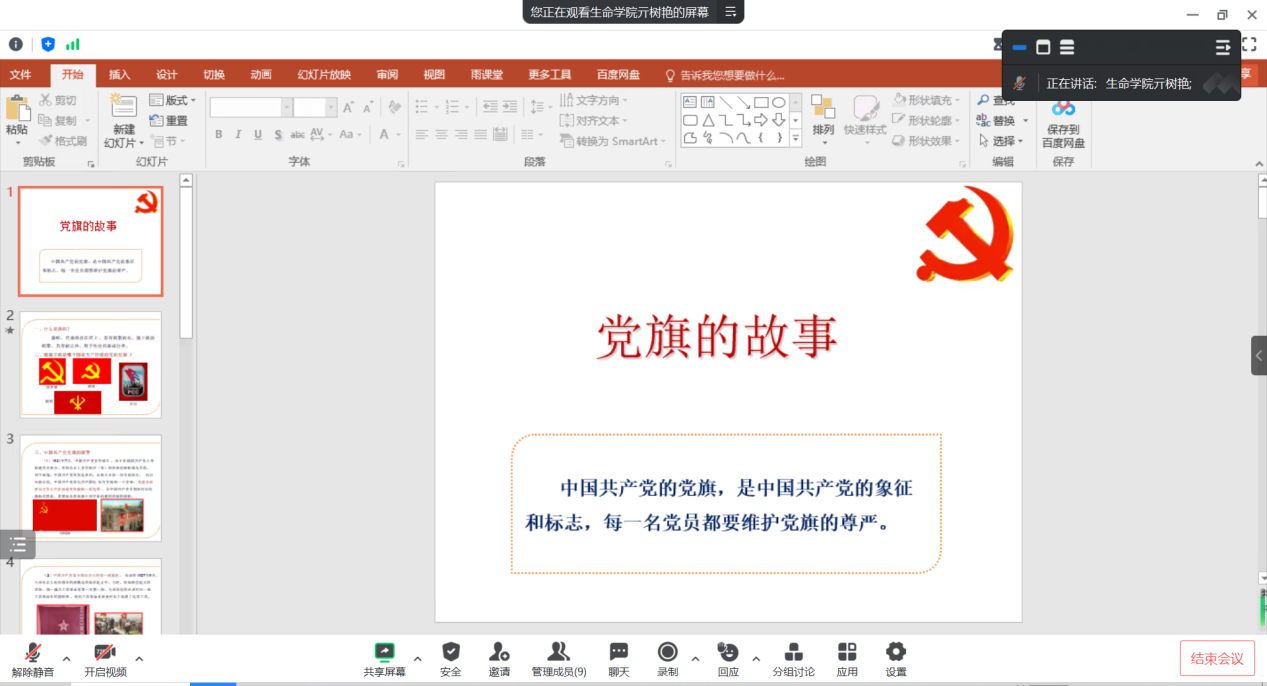
Task: Click the red End Meeting button
Action: [1217, 658]
